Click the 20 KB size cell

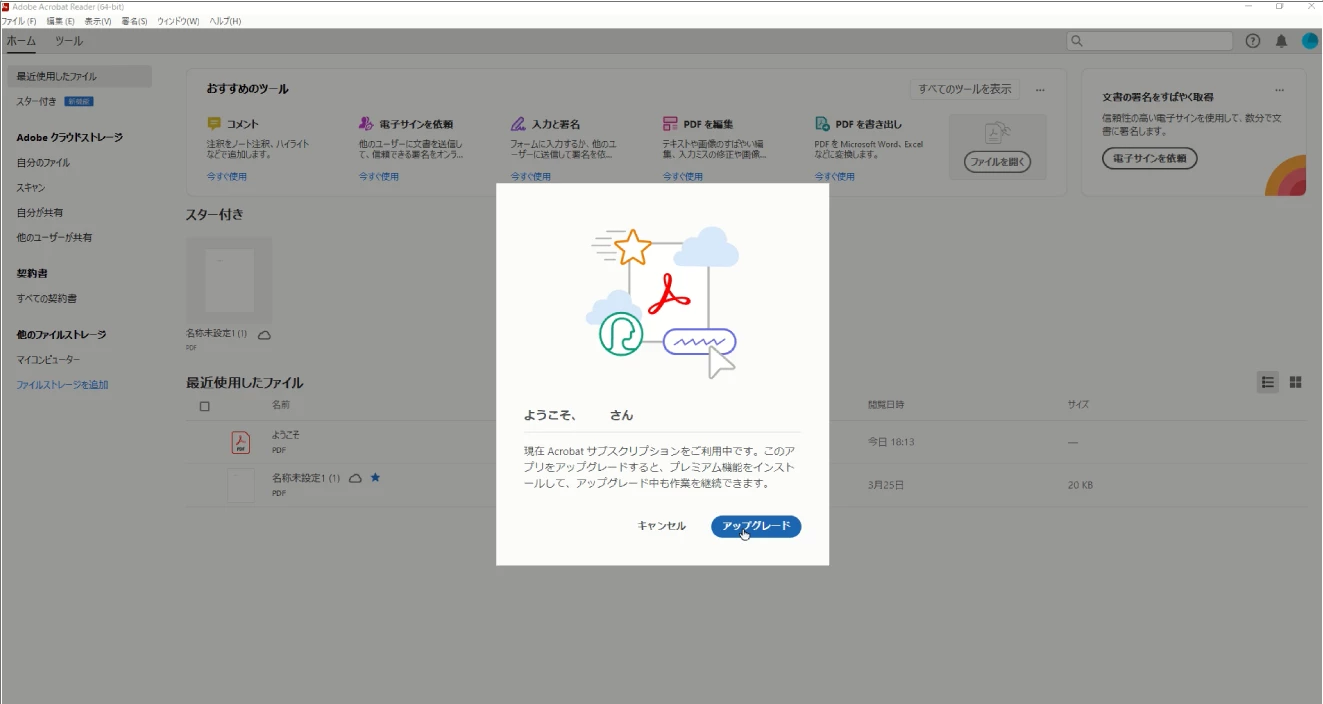(x=1080, y=485)
